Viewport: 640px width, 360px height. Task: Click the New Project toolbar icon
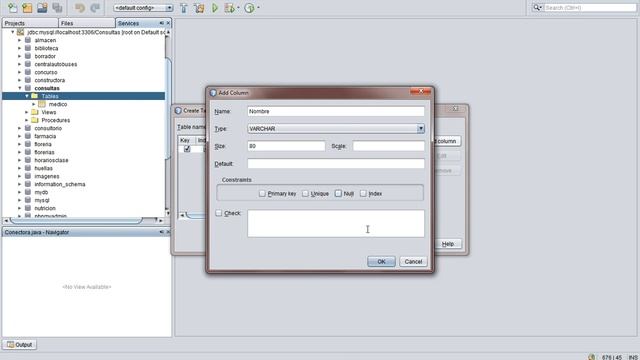(x=27, y=7)
